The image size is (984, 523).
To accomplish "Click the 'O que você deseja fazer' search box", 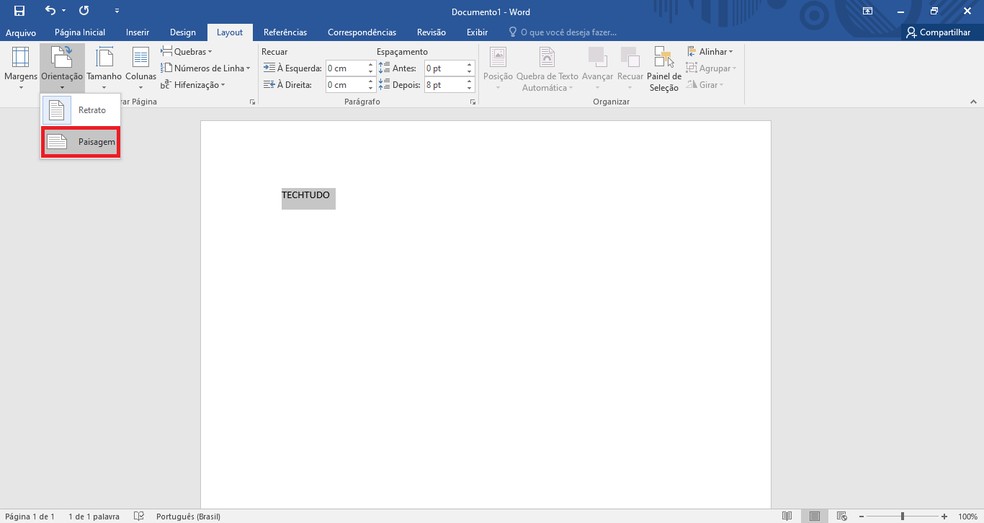I will [563, 32].
